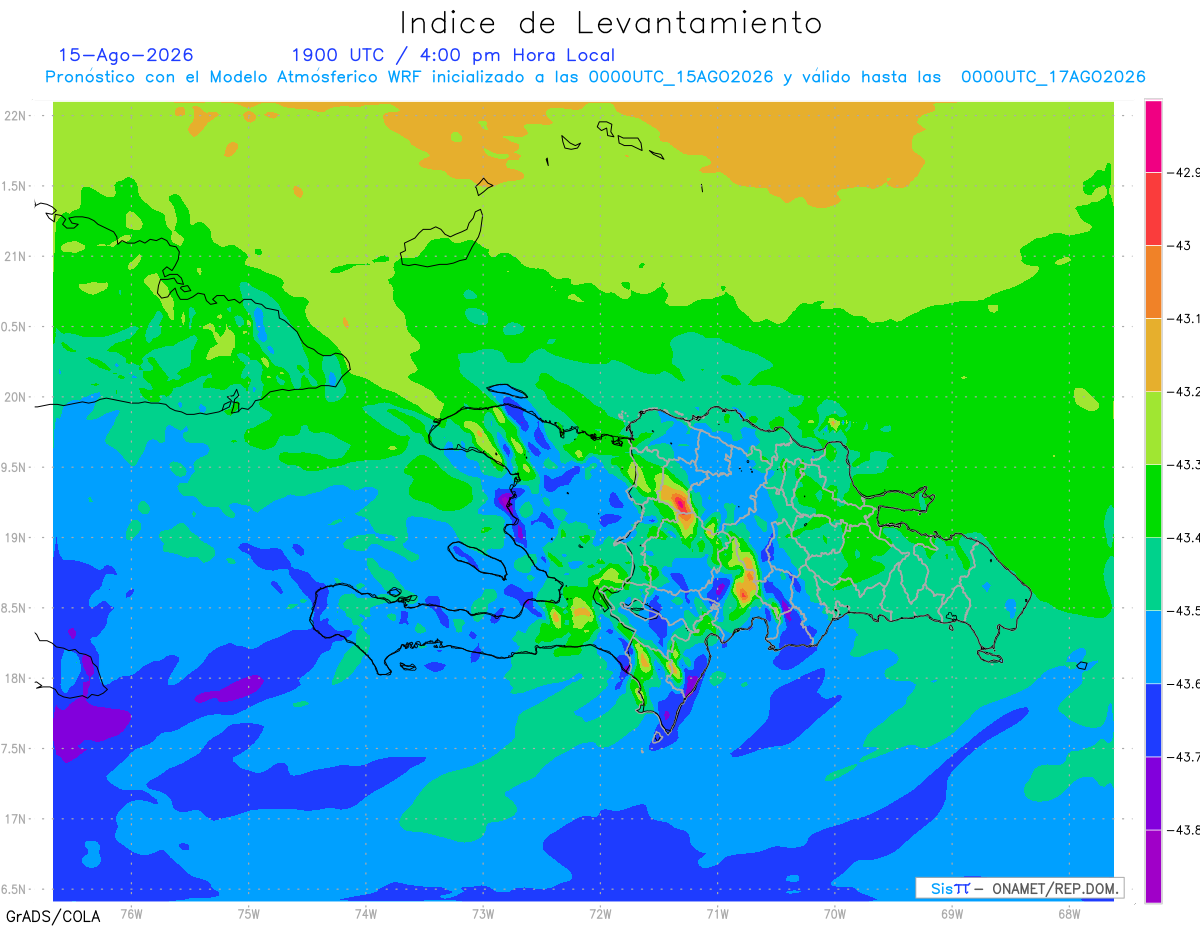The height and width of the screenshot is (927, 1200).
Task: Click the '-43' legend value
Action: coord(1181,245)
